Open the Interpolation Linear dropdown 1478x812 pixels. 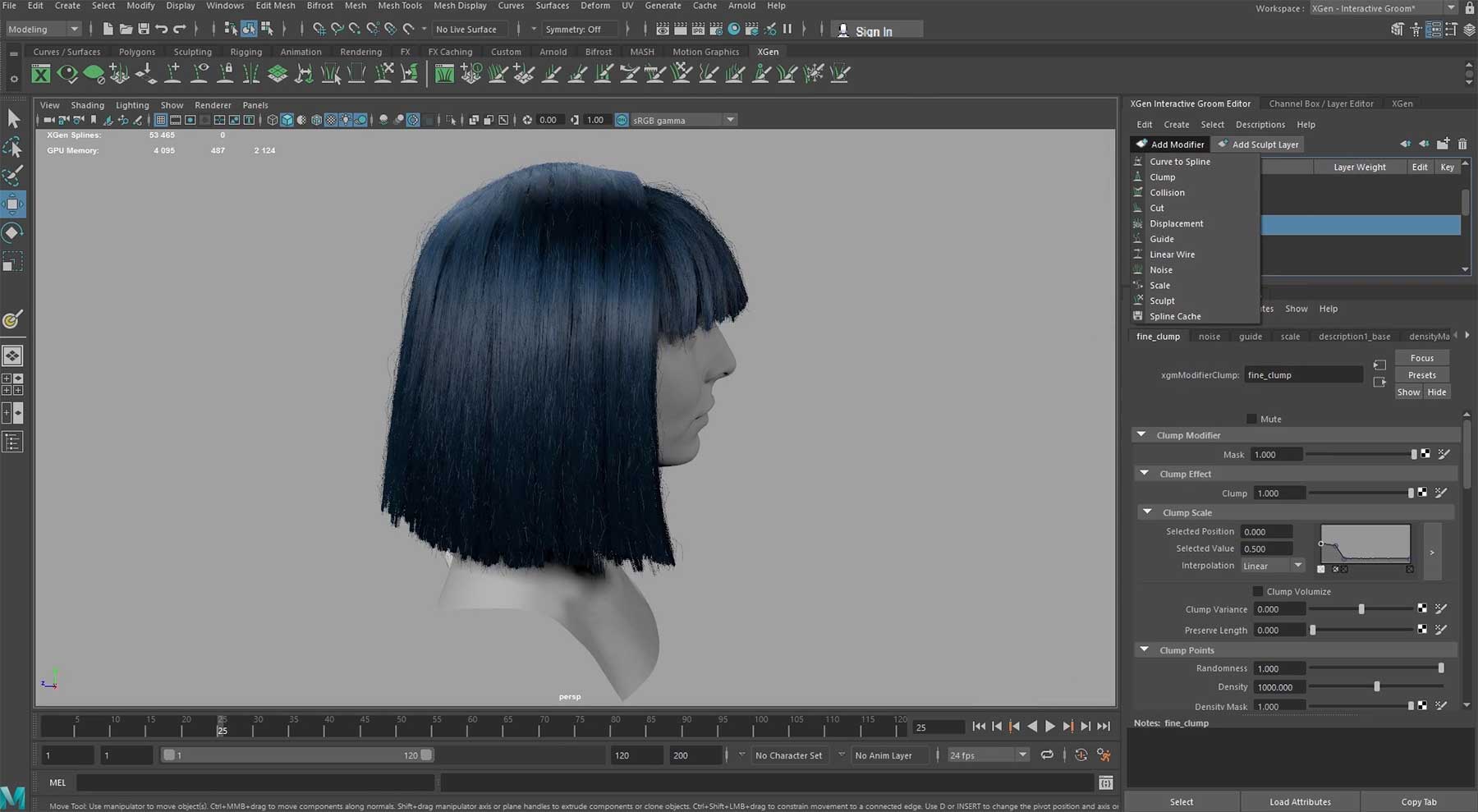(x=1272, y=566)
